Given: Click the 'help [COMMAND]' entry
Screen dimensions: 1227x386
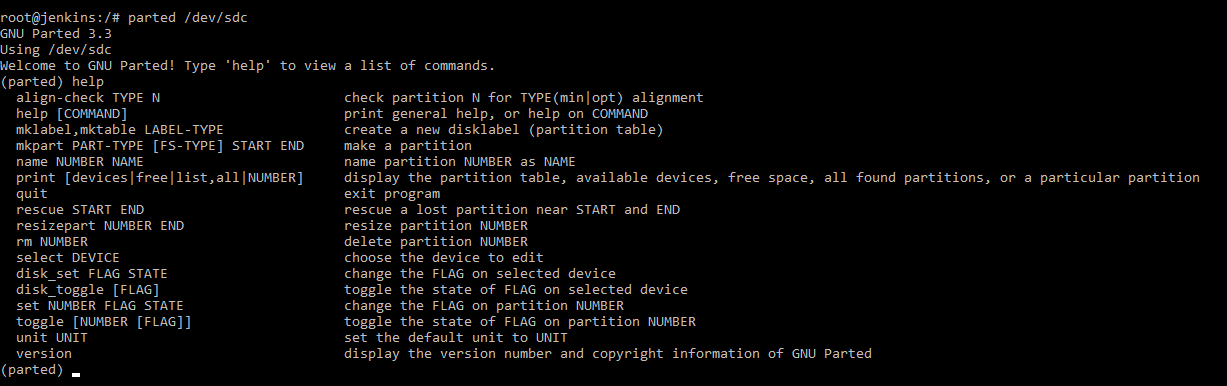Looking at the screenshot, I should click(x=72, y=114).
